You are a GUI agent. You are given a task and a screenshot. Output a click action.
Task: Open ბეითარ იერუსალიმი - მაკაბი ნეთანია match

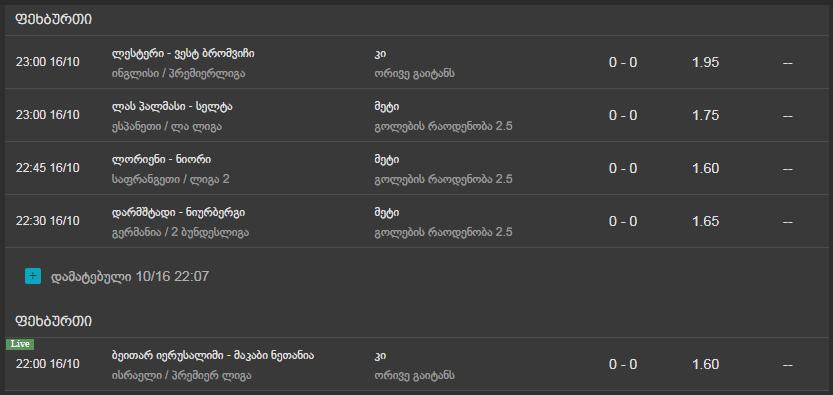(213, 355)
